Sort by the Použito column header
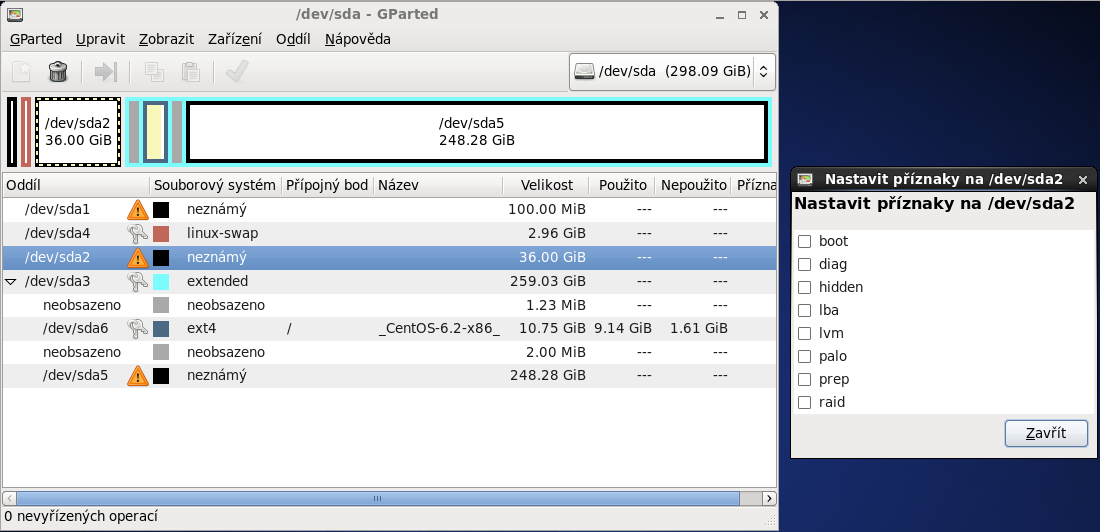This screenshot has width=1100, height=532. pyautogui.click(x=622, y=185)
